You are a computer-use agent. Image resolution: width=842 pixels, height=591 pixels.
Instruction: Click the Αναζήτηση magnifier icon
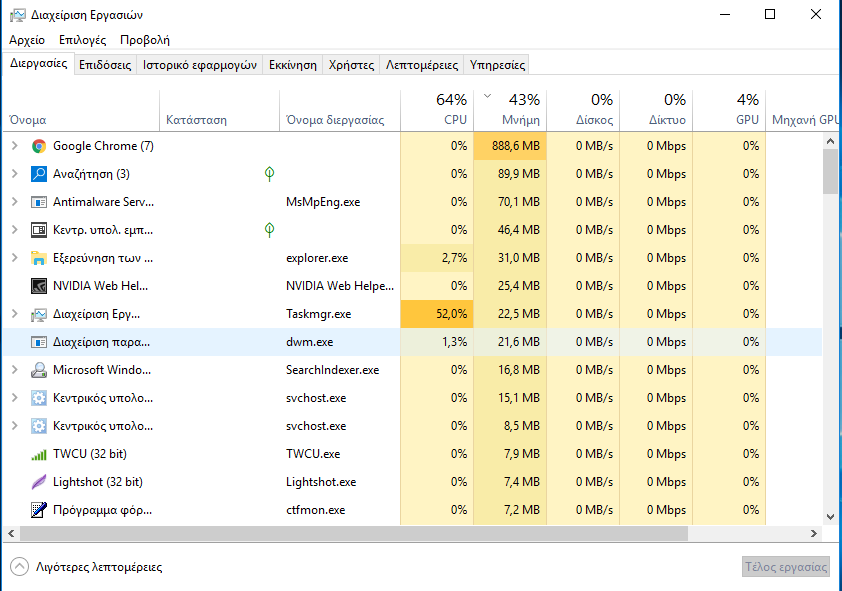[x=39, y=174]
